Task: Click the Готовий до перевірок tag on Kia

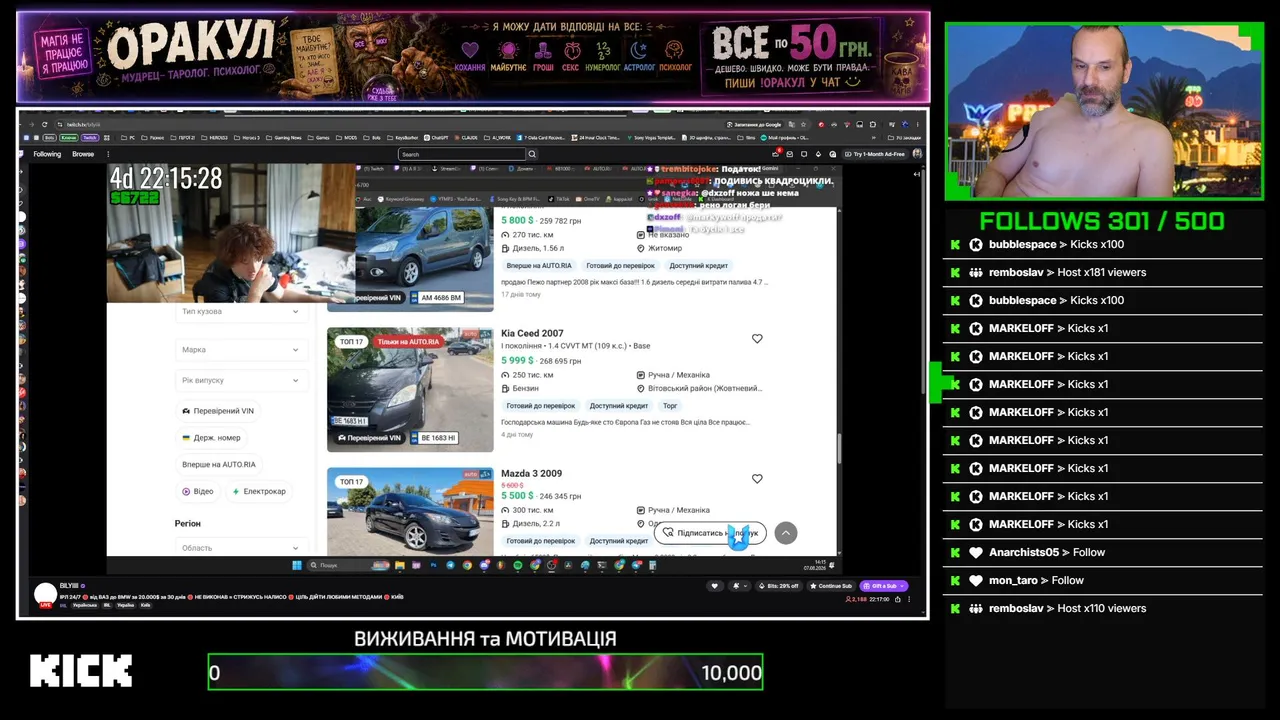Action: (540, 406)
